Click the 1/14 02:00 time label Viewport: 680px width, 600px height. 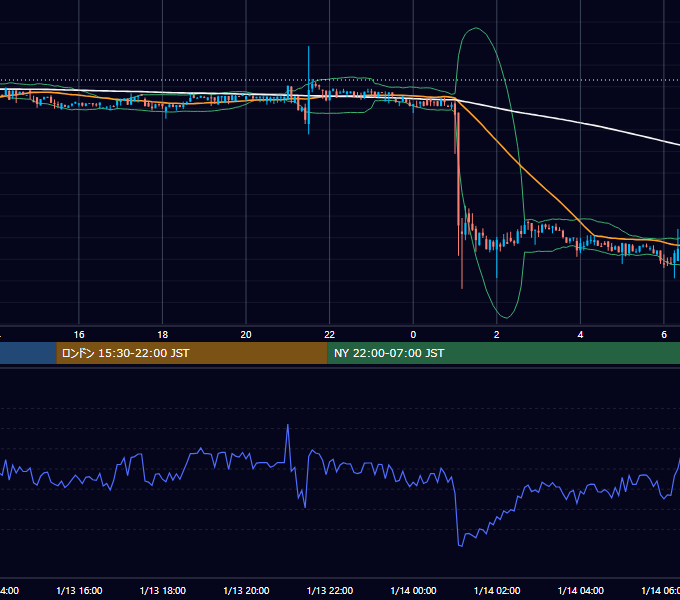tap(497, 590)
